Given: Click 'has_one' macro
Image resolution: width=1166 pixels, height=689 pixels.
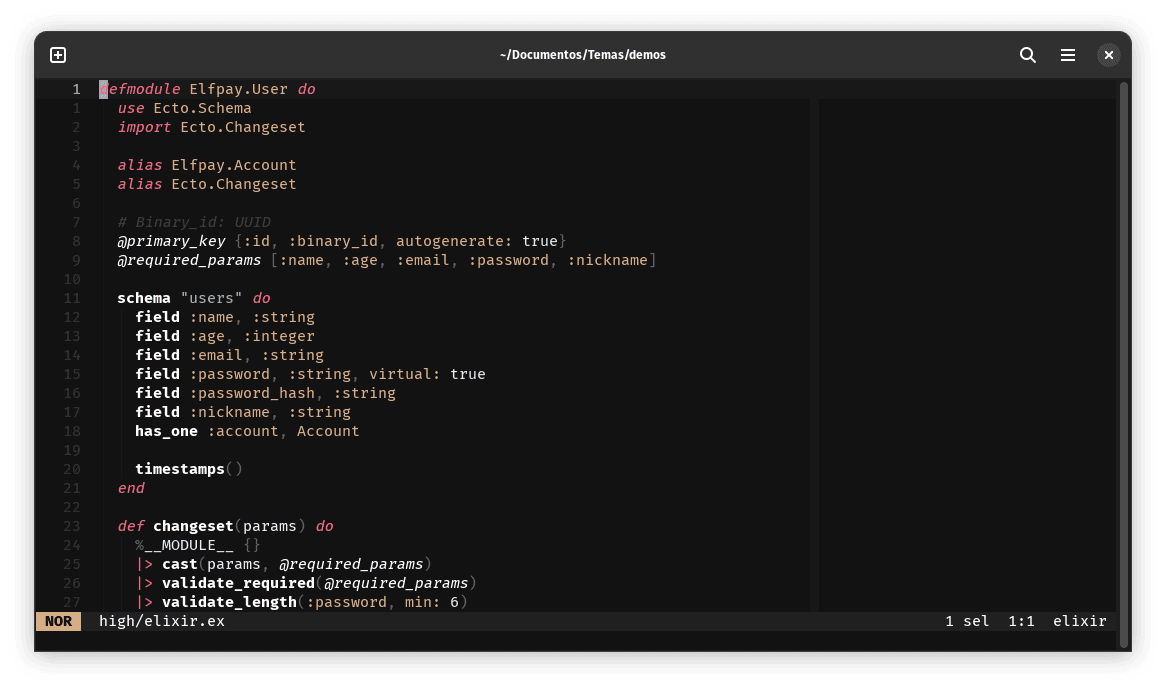Looking at the screenshot, I should [166, 431].
